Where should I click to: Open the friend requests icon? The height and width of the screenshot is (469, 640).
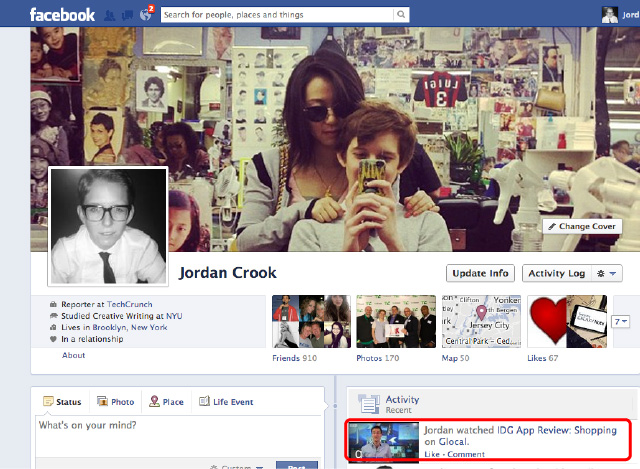point(109,16)
